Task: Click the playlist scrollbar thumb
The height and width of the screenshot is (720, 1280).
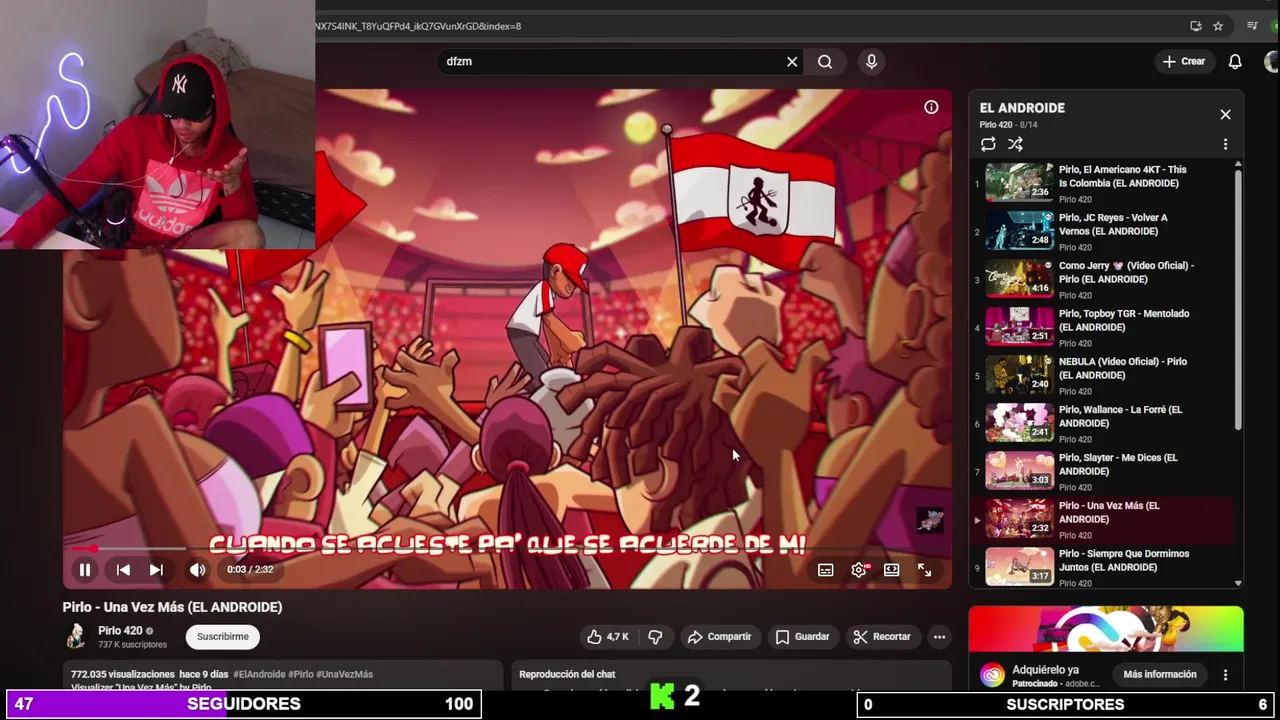Action: pos(1238,300)
